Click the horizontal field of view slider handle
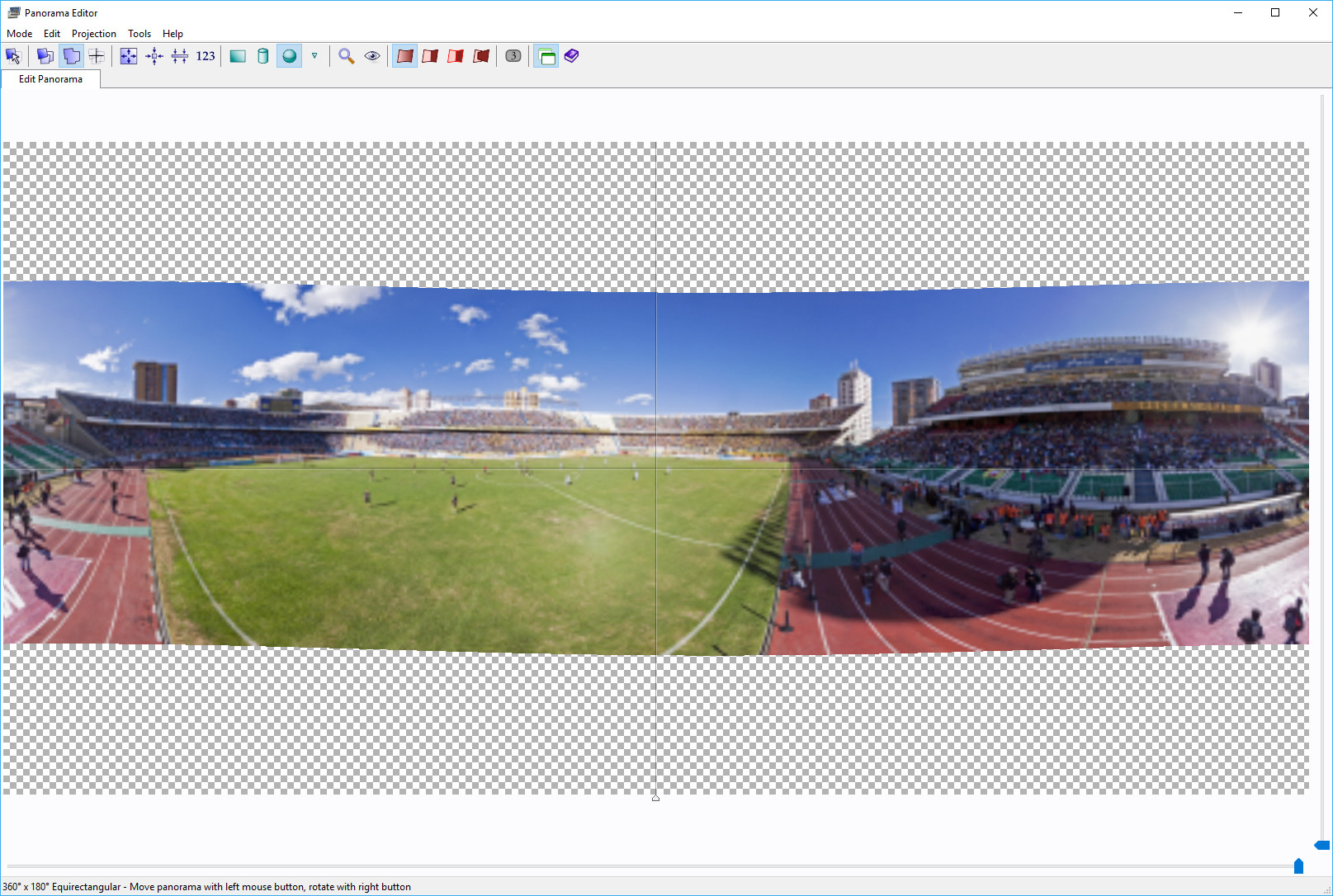 click(x=1298, y=865)
